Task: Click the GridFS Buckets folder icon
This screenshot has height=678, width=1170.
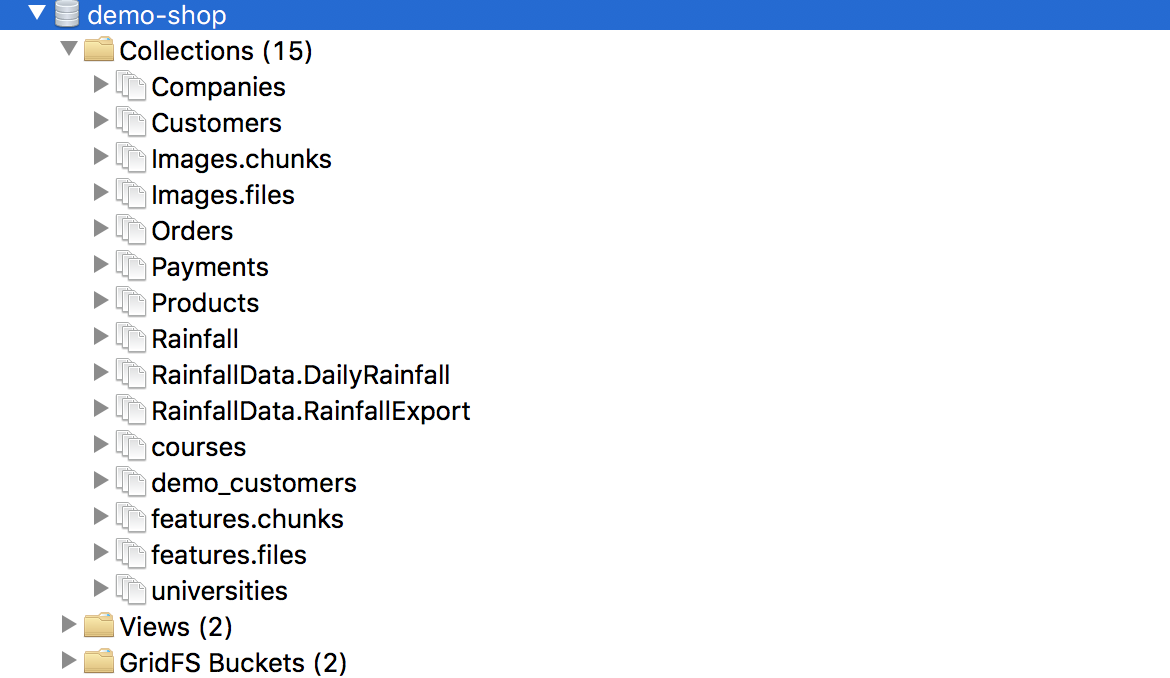Action: pyautogui.click(x=99, y=662)
